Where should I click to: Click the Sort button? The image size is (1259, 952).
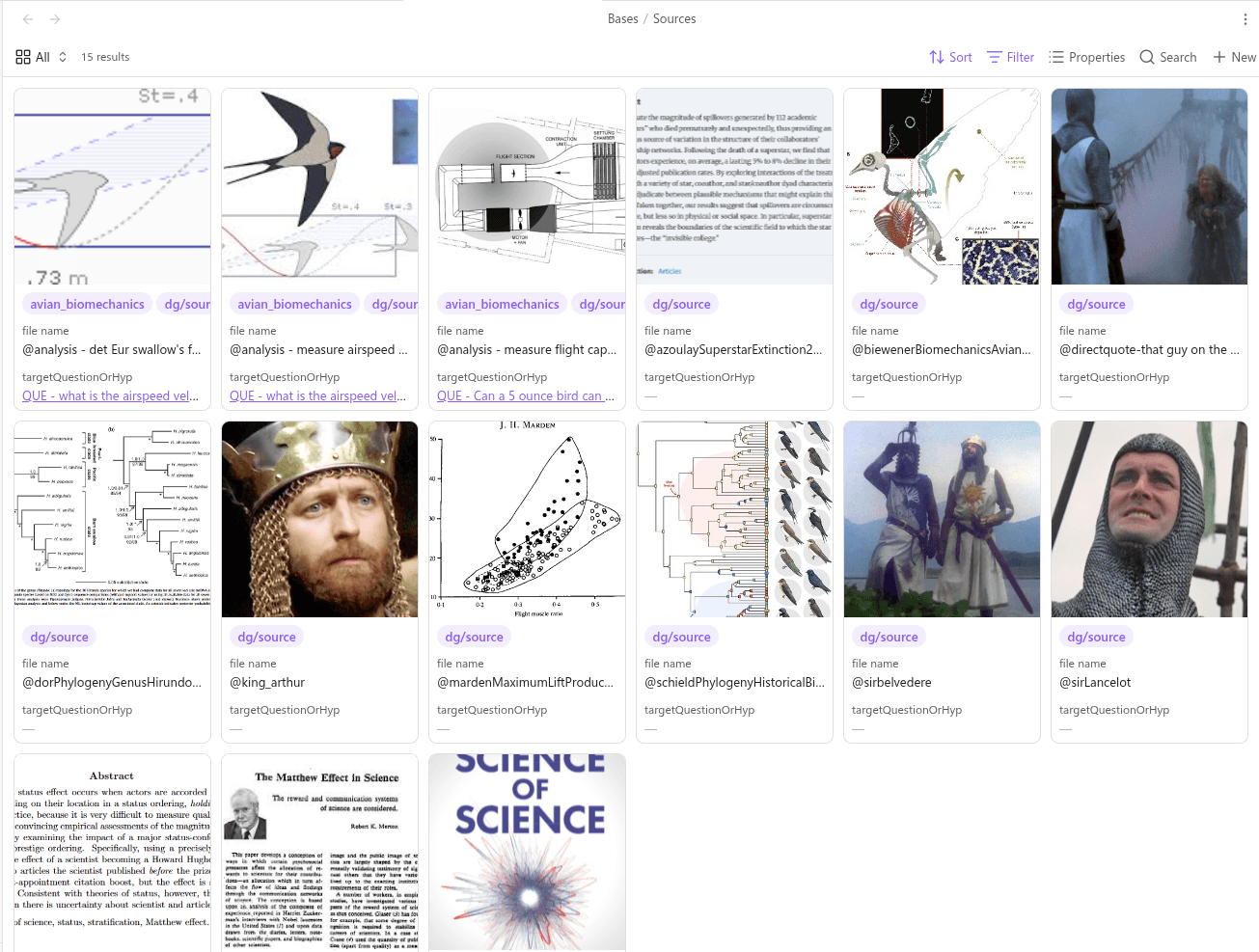[950, 57]
